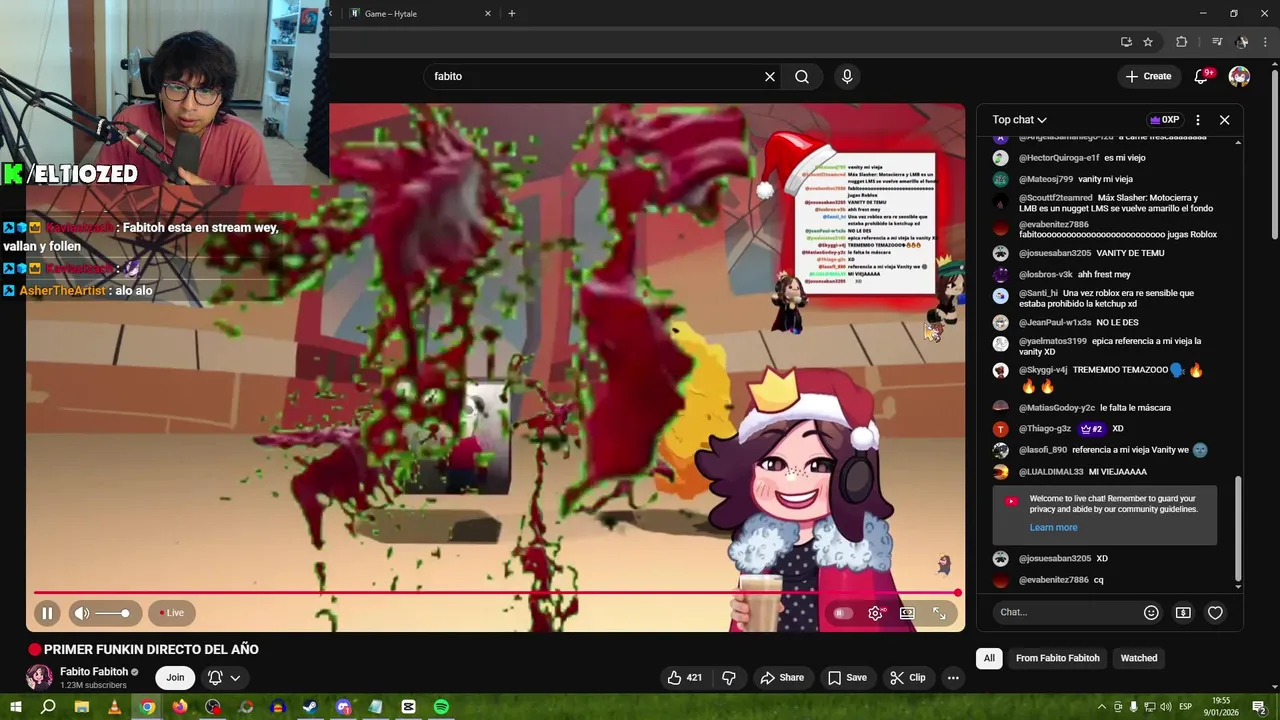This screenshot has height=720, width=1280.
Task: Switch to theater mode icon
Action: (907, 613)
